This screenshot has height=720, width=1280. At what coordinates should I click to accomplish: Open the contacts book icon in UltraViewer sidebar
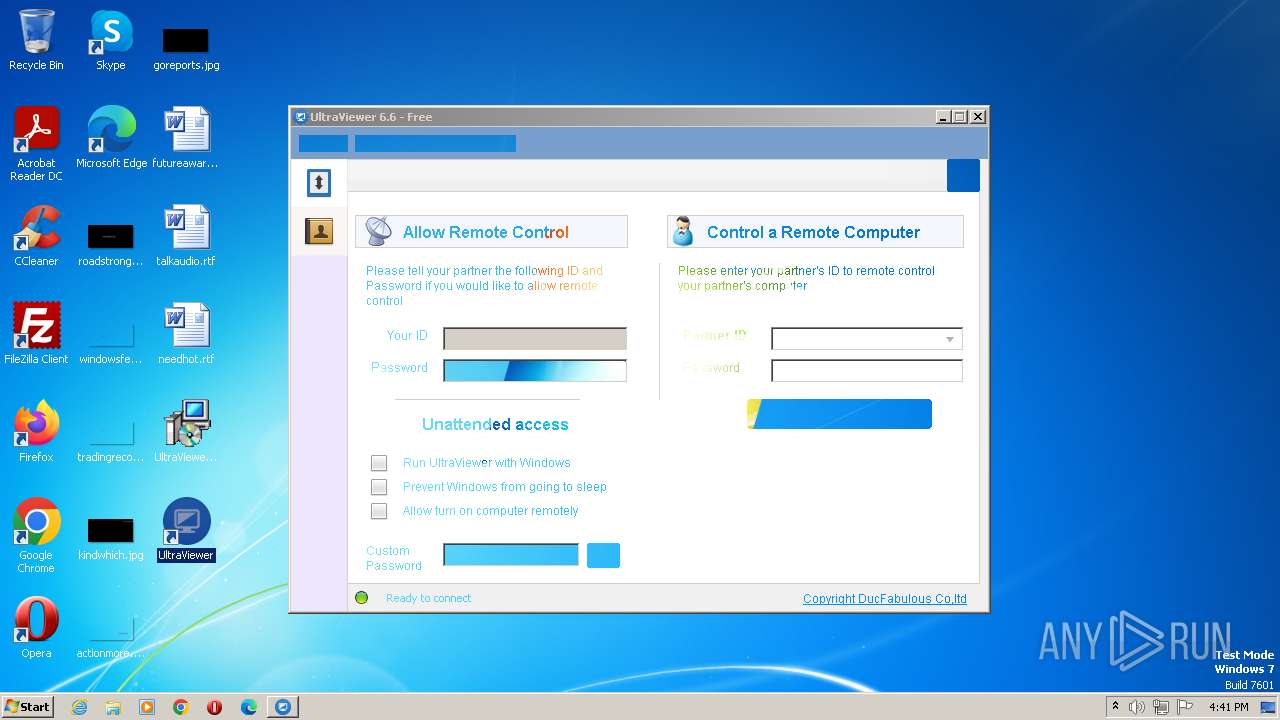pyautogui.click(x=319, y=232)
